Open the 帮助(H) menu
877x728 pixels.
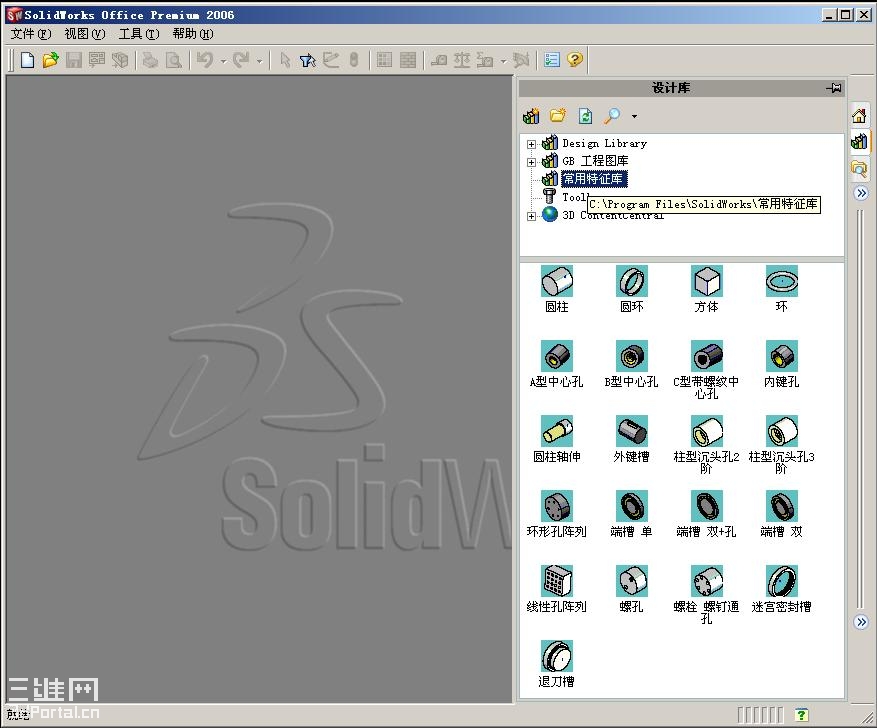(193, 34)
